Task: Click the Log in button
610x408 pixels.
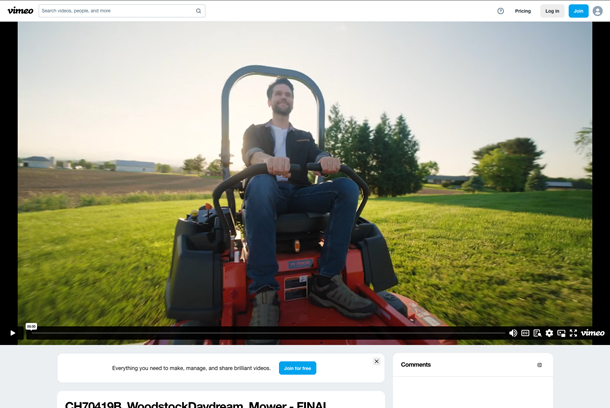Action: pyautogui.click(x=552, y=11)
